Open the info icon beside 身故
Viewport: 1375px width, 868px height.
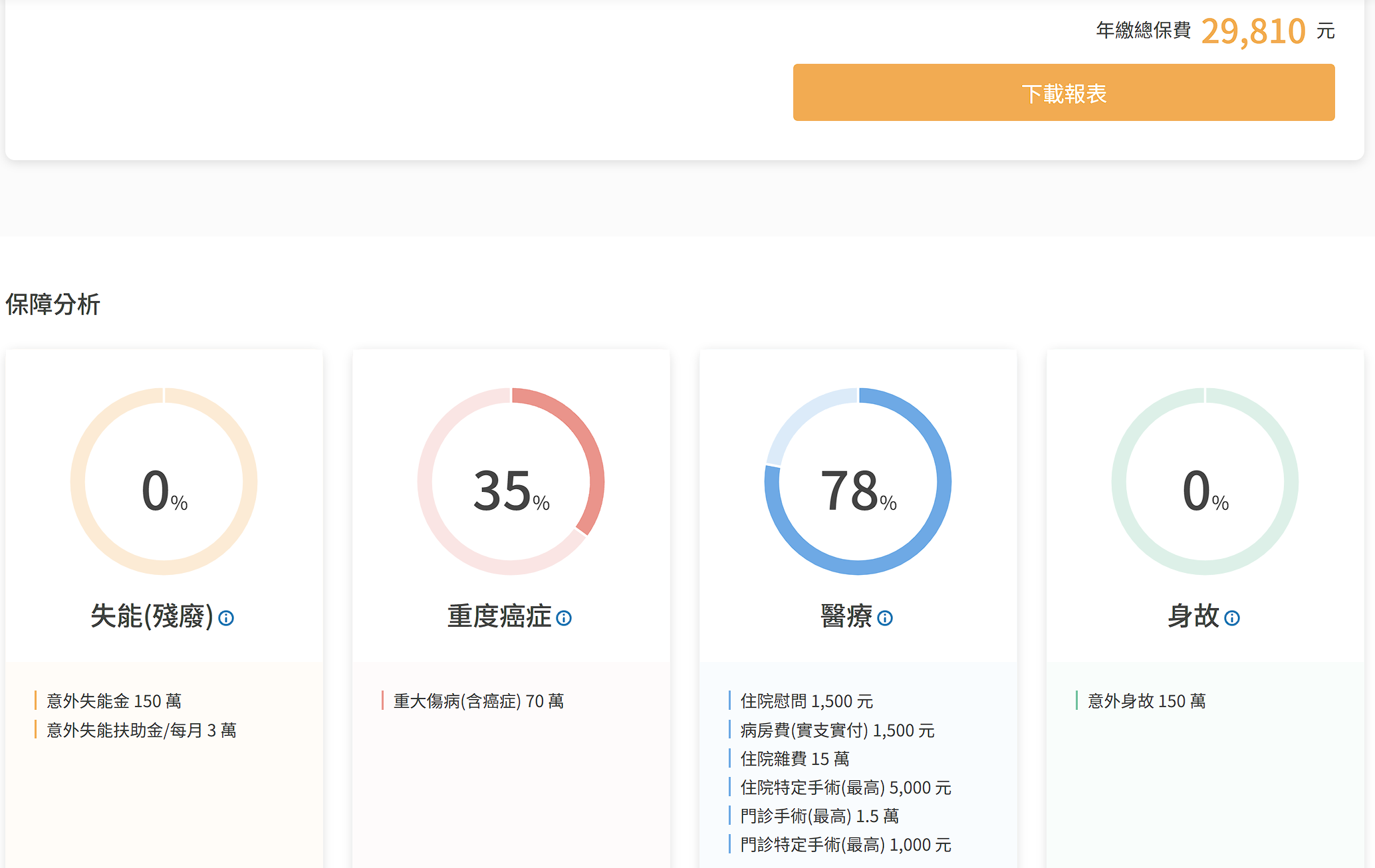pos(1232,618)
